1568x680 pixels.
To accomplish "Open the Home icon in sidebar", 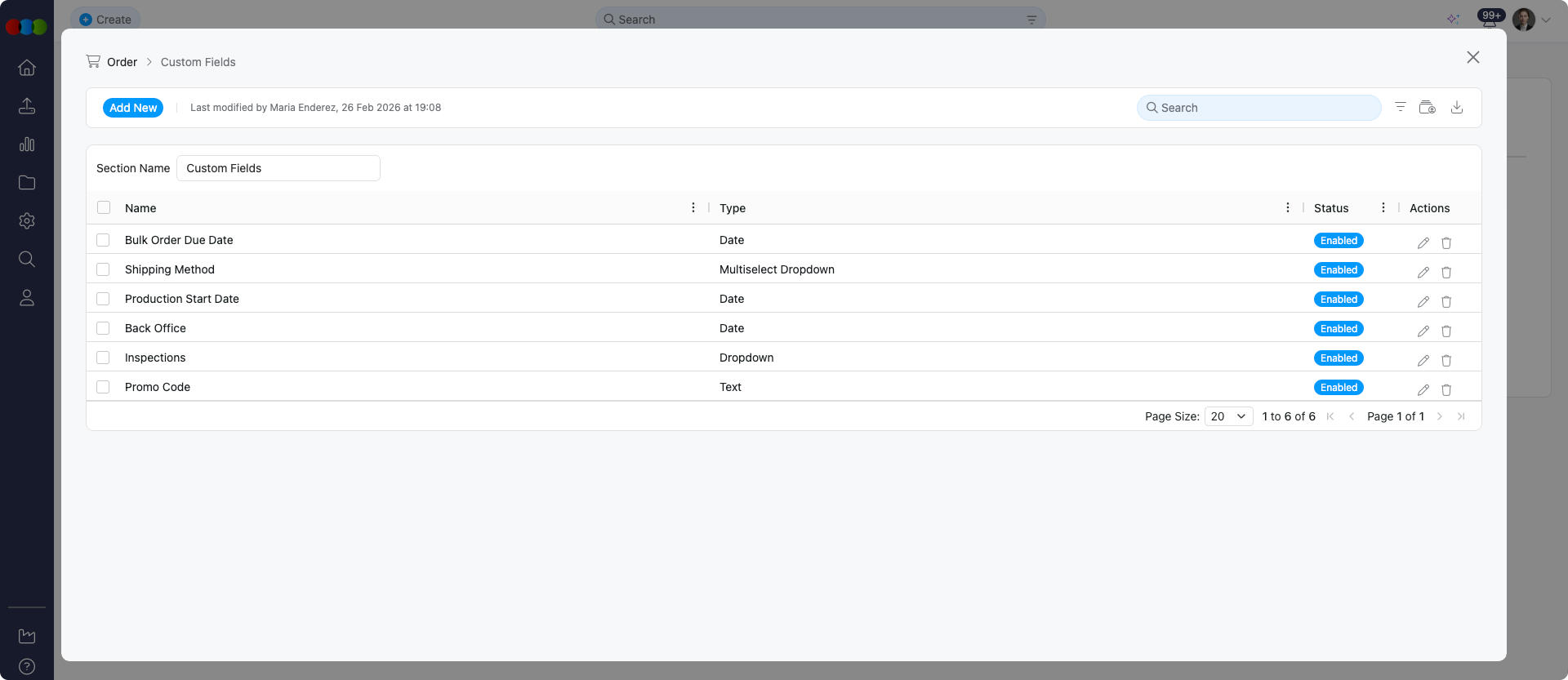I will click(x=27, y=68).
